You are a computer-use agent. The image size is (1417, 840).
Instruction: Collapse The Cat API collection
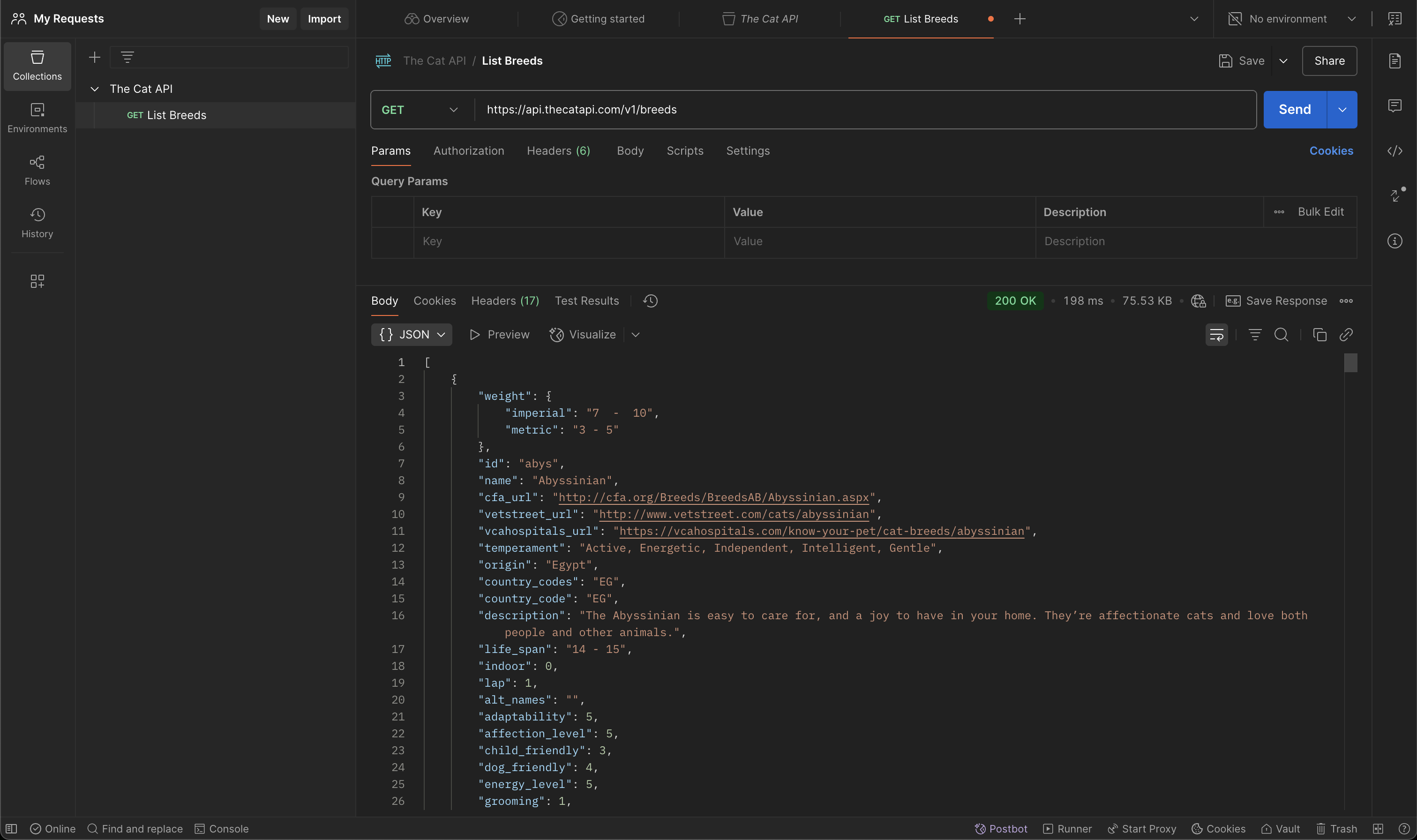click(95, 89)
